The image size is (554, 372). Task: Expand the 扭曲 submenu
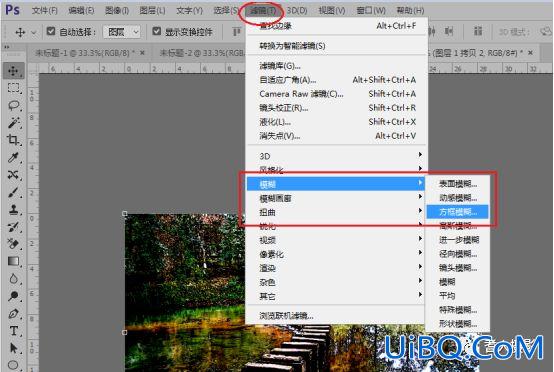pyautogui.click(x=336, y=212)
